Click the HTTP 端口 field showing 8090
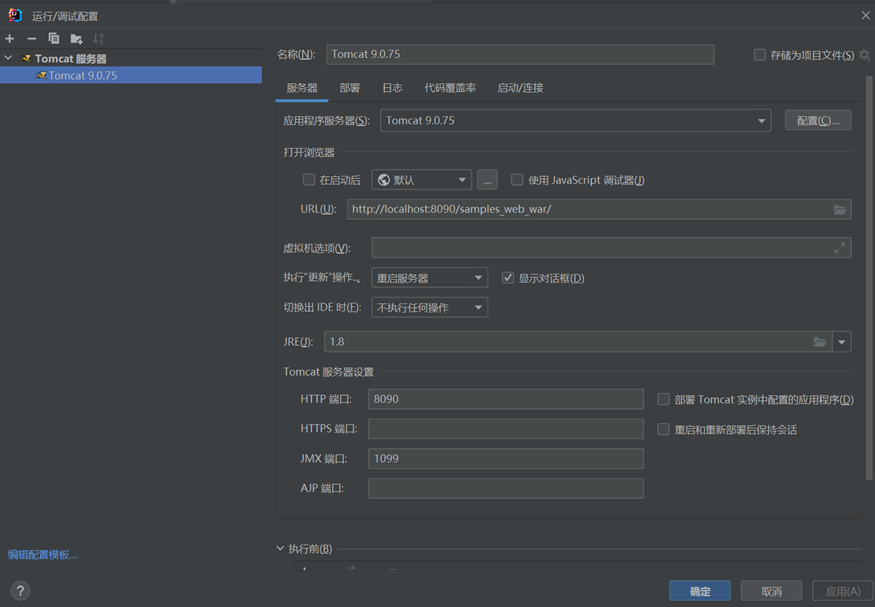This screenshot has height=607, width=875. point(506,399)
